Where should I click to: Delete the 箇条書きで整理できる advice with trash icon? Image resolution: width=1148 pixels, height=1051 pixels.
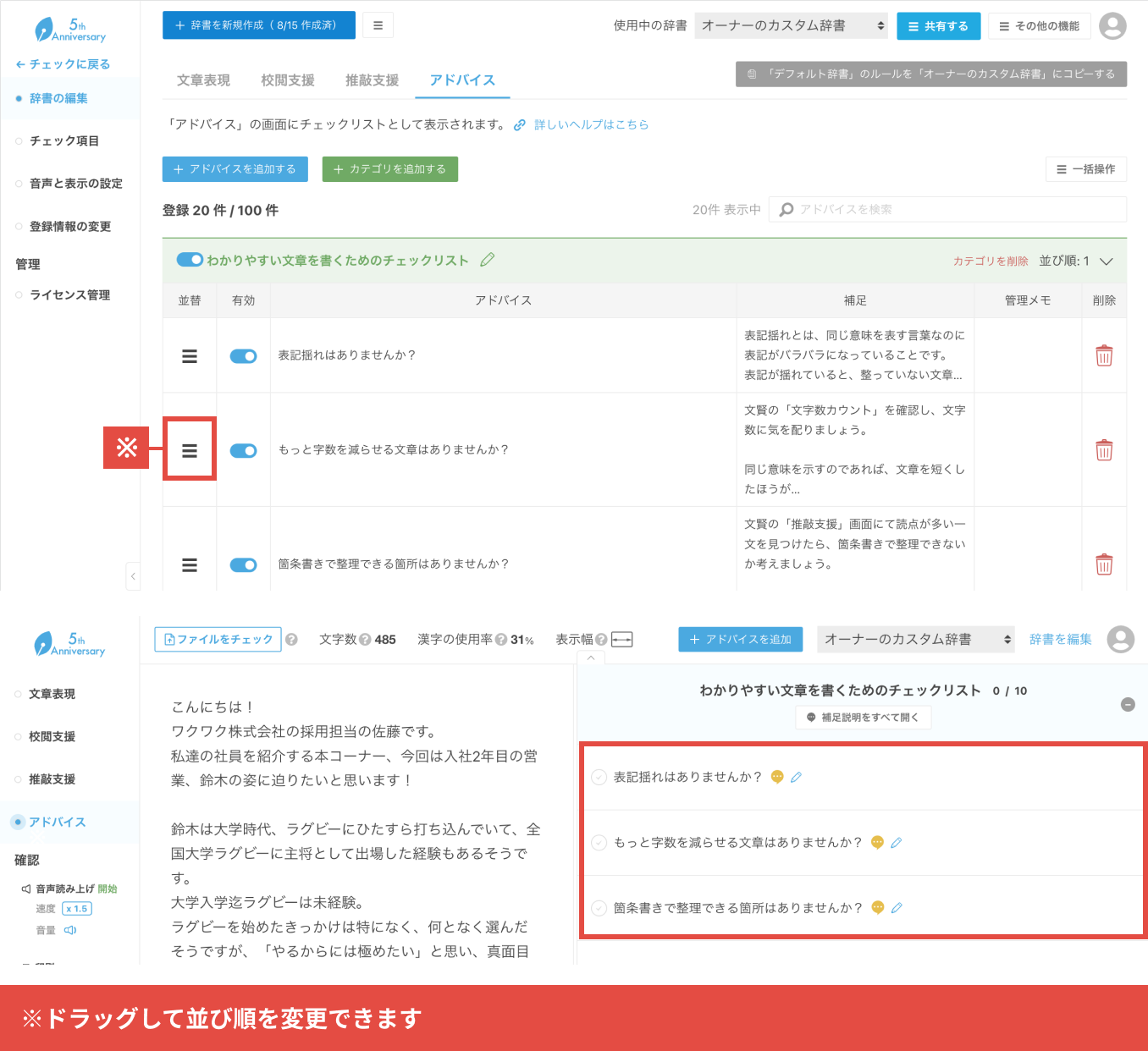pyautogui.click(x=1104, y=564)
